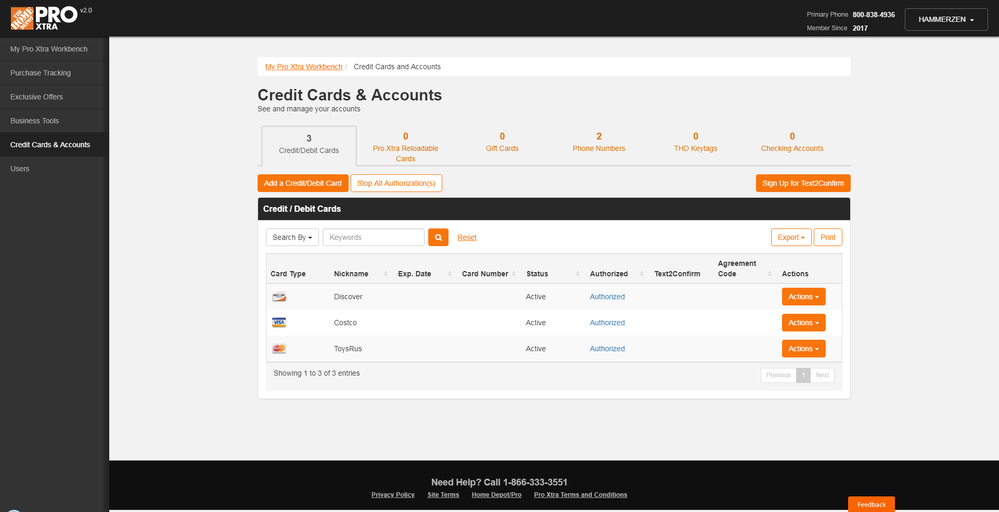Click the orange magnifier search button

point(438,237)
